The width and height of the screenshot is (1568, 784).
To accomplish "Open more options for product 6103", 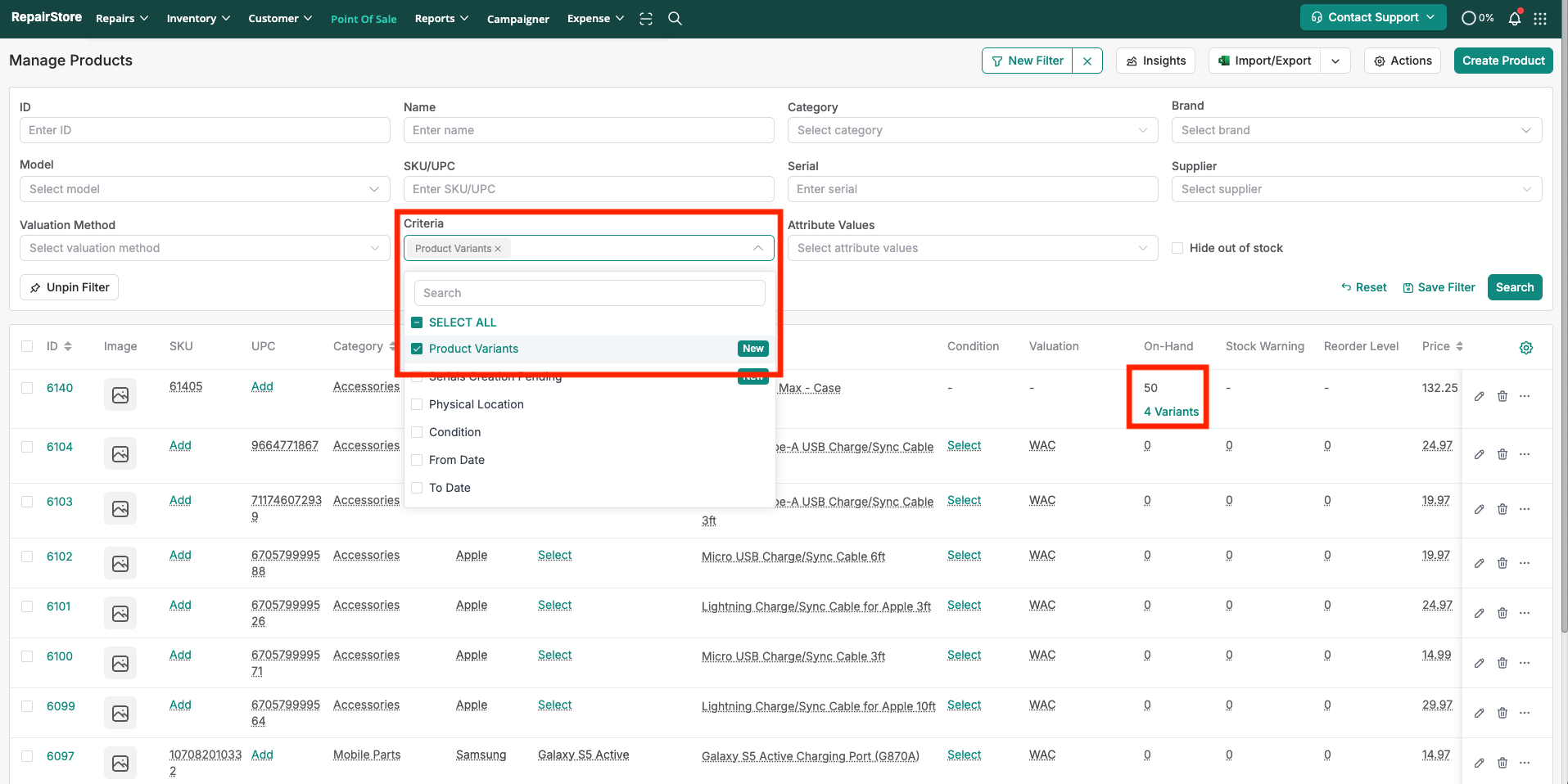I will point(1525,509).
